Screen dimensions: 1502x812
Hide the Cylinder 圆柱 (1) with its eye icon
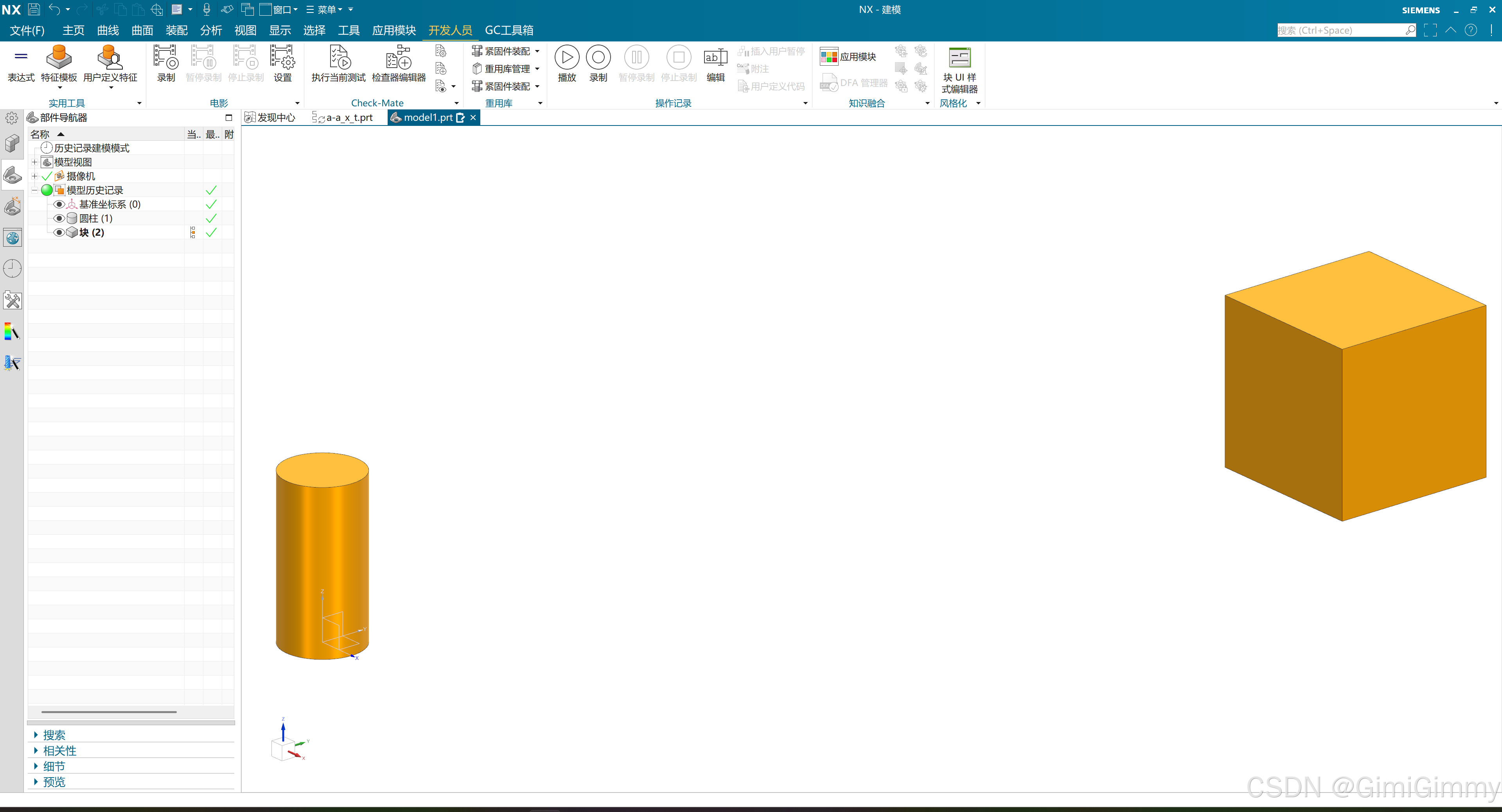[59, 219]
